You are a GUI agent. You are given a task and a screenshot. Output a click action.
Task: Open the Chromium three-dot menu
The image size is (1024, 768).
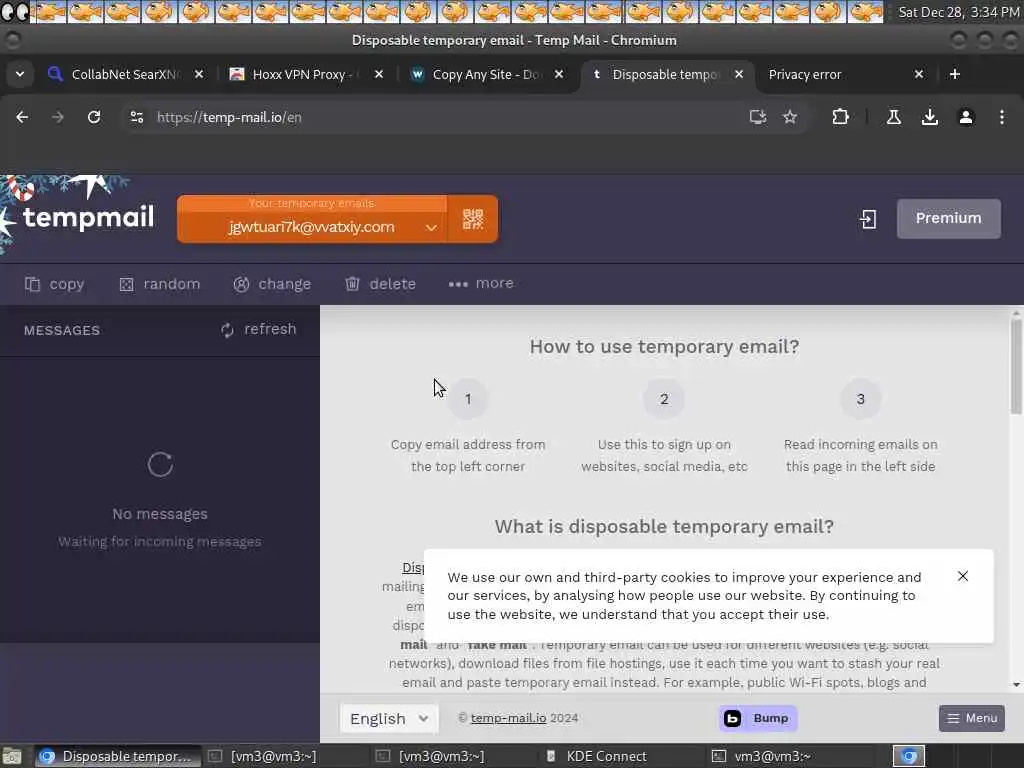tap(1002, 117)
